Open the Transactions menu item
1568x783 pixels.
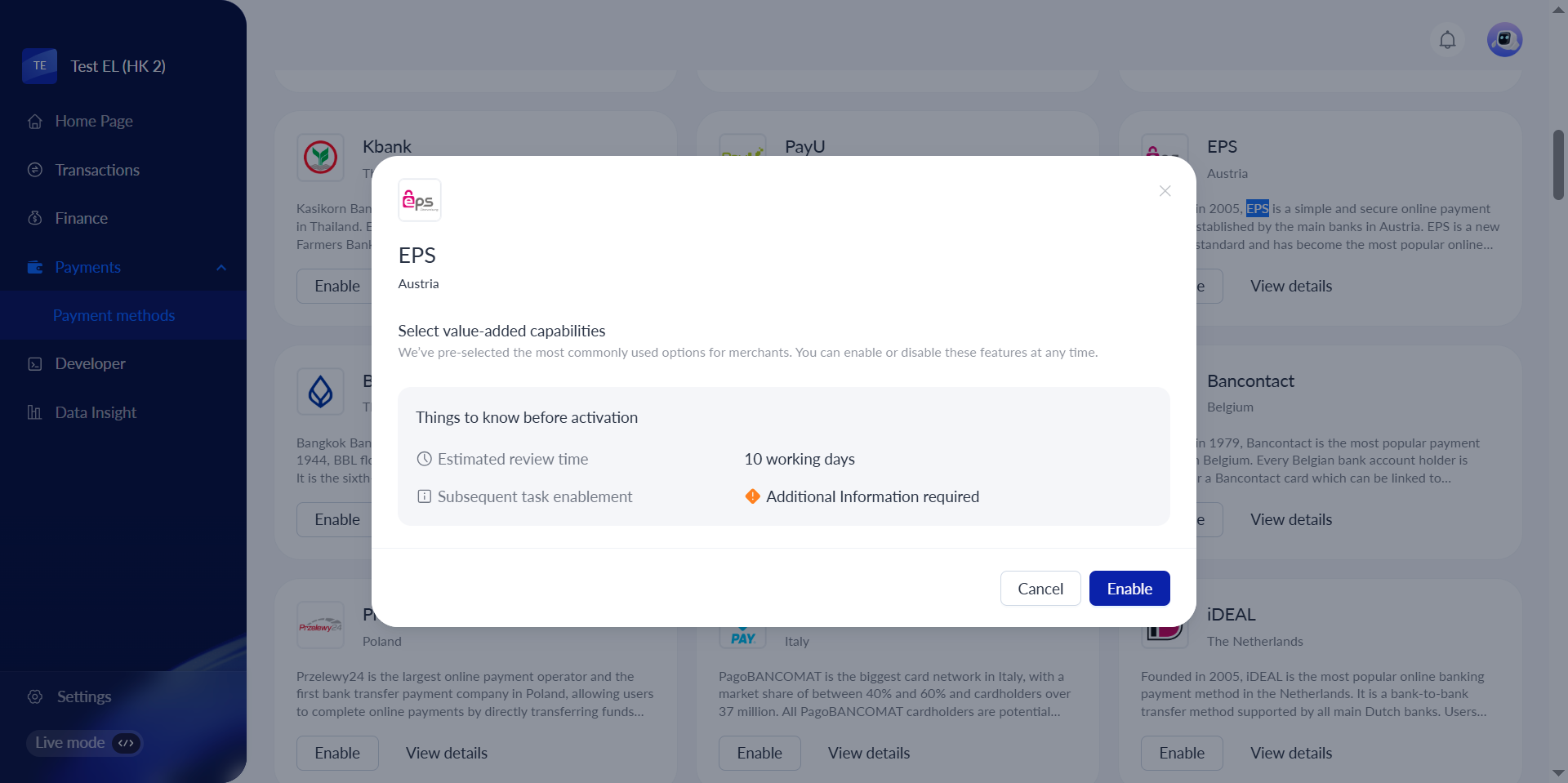[x=97, y=170]
